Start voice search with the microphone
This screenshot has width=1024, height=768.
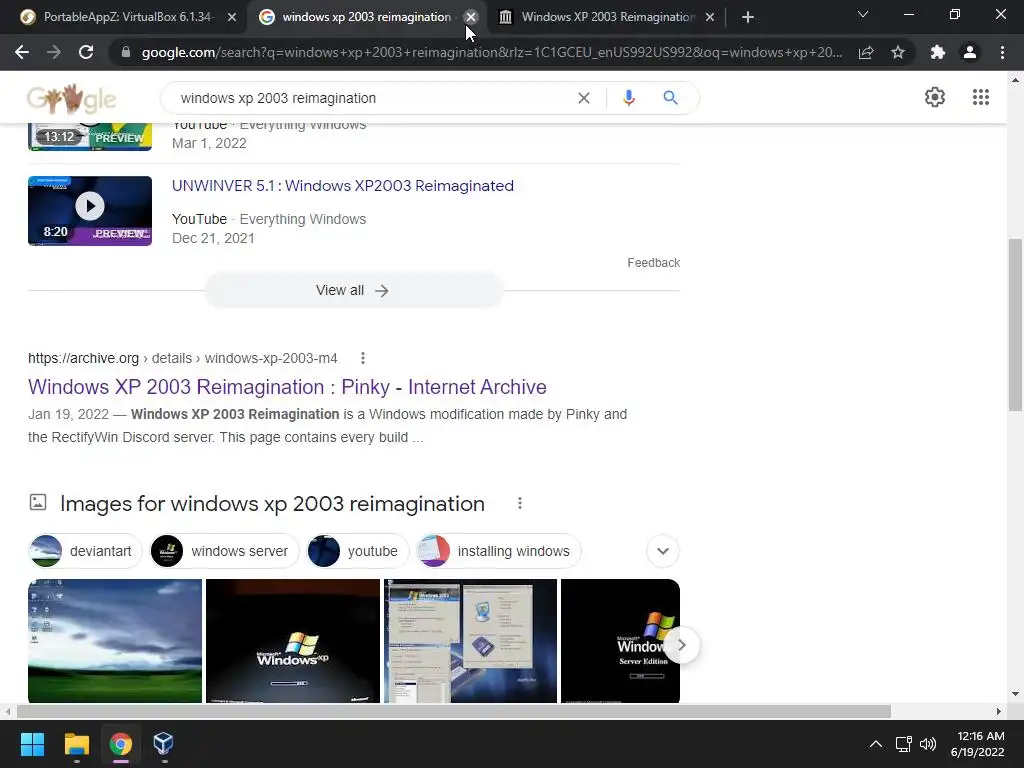point(629,98)
